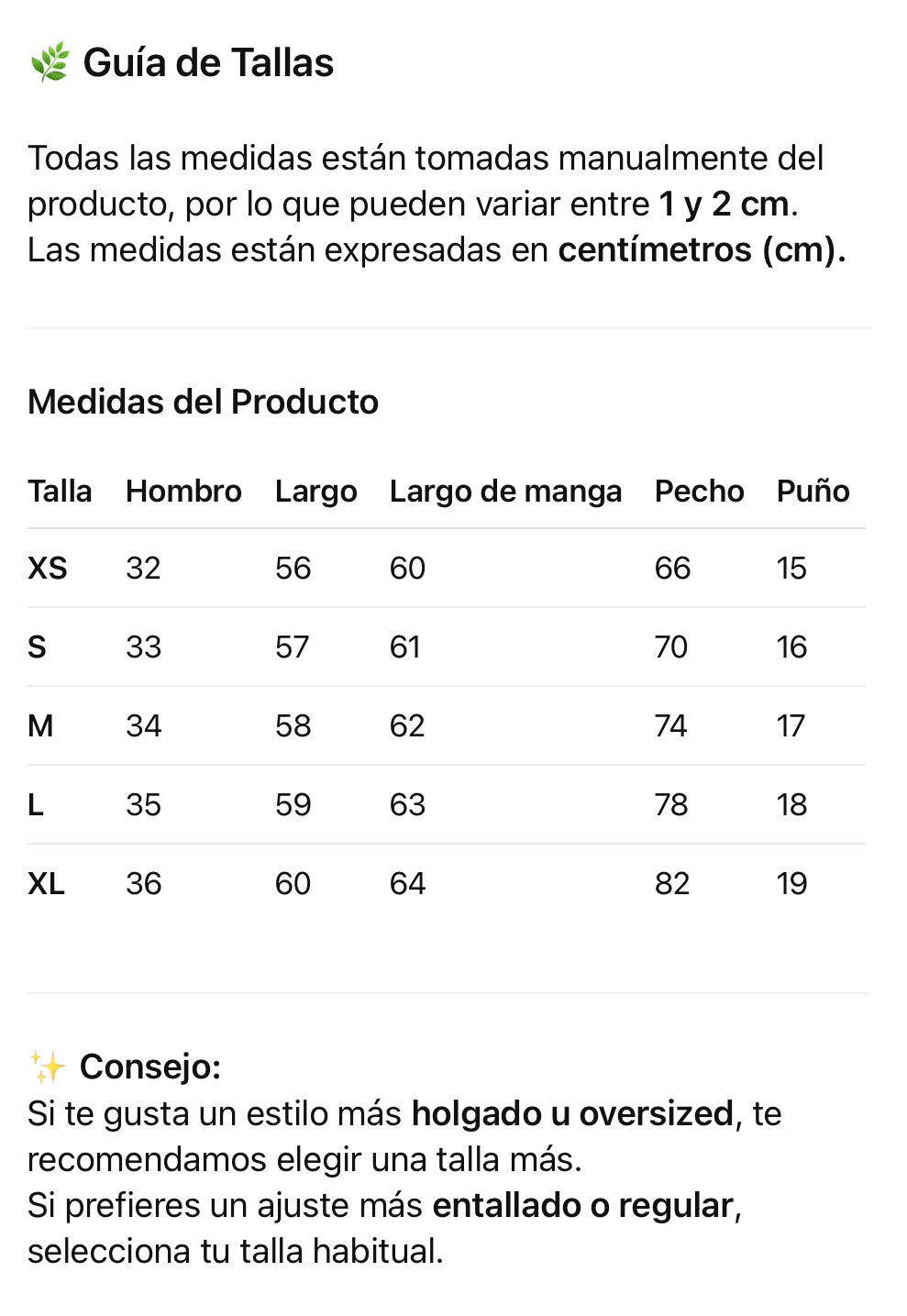Select the Hombro column header
The width and height of the screenshot is (907, 1316).
(183, 492)
